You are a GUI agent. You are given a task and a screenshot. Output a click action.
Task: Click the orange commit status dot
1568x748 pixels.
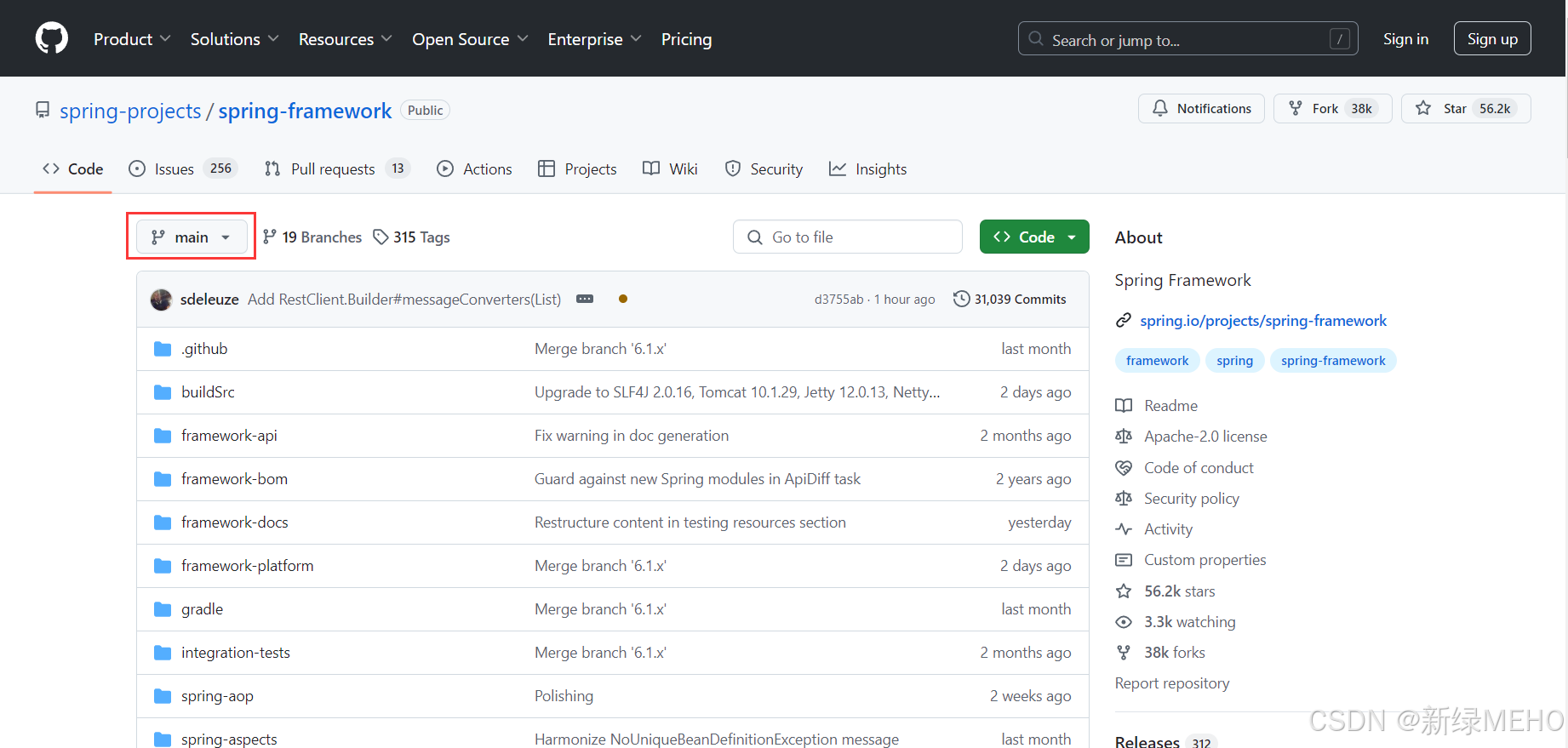click(x=623, y=299)
